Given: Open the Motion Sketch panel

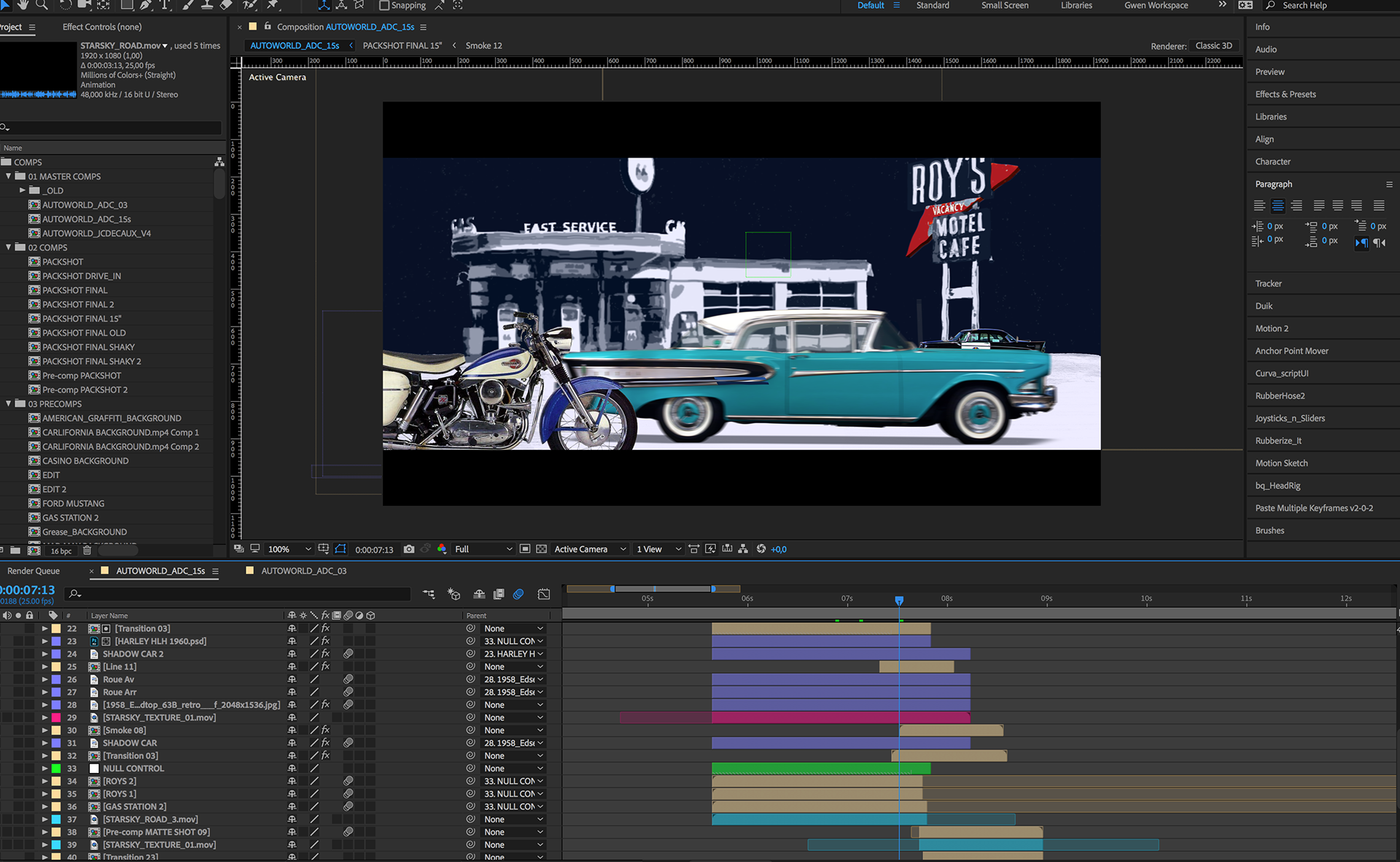Looking at the screenshot, I should 1281,463.
